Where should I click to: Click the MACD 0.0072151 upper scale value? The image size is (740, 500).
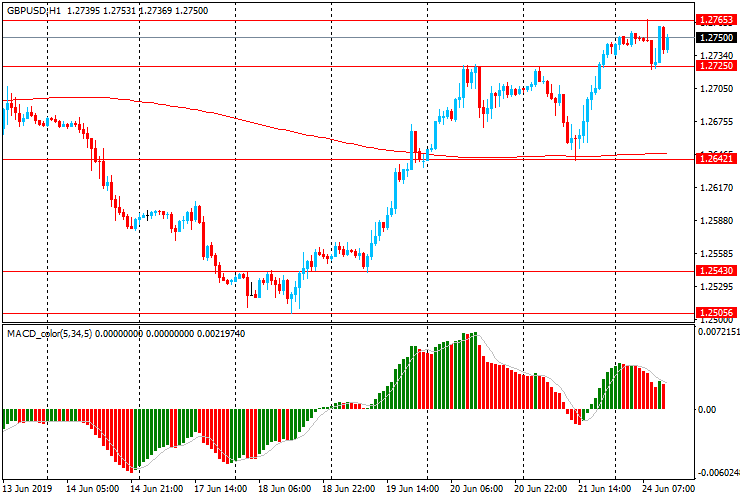point(719,332)
